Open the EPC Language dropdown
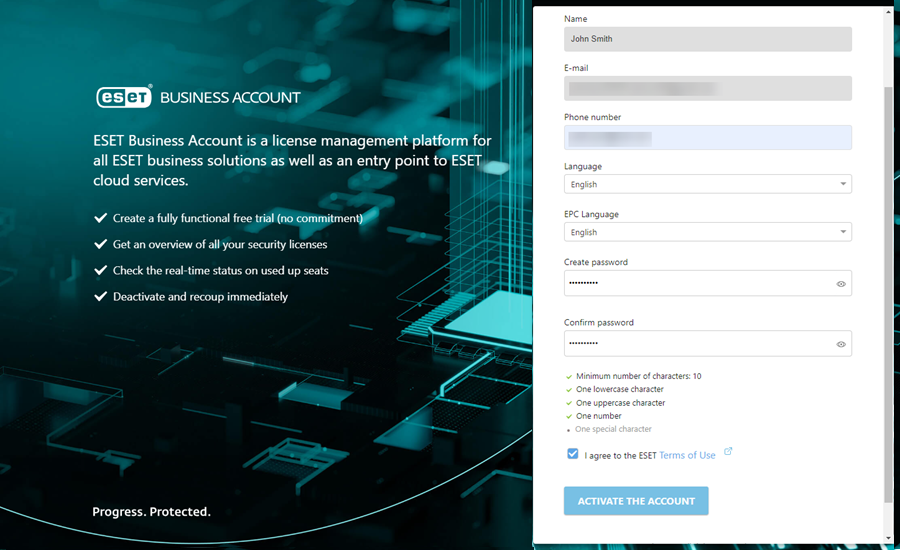The height and width of the screenshot is (550, 900). (x=708, y=232)
